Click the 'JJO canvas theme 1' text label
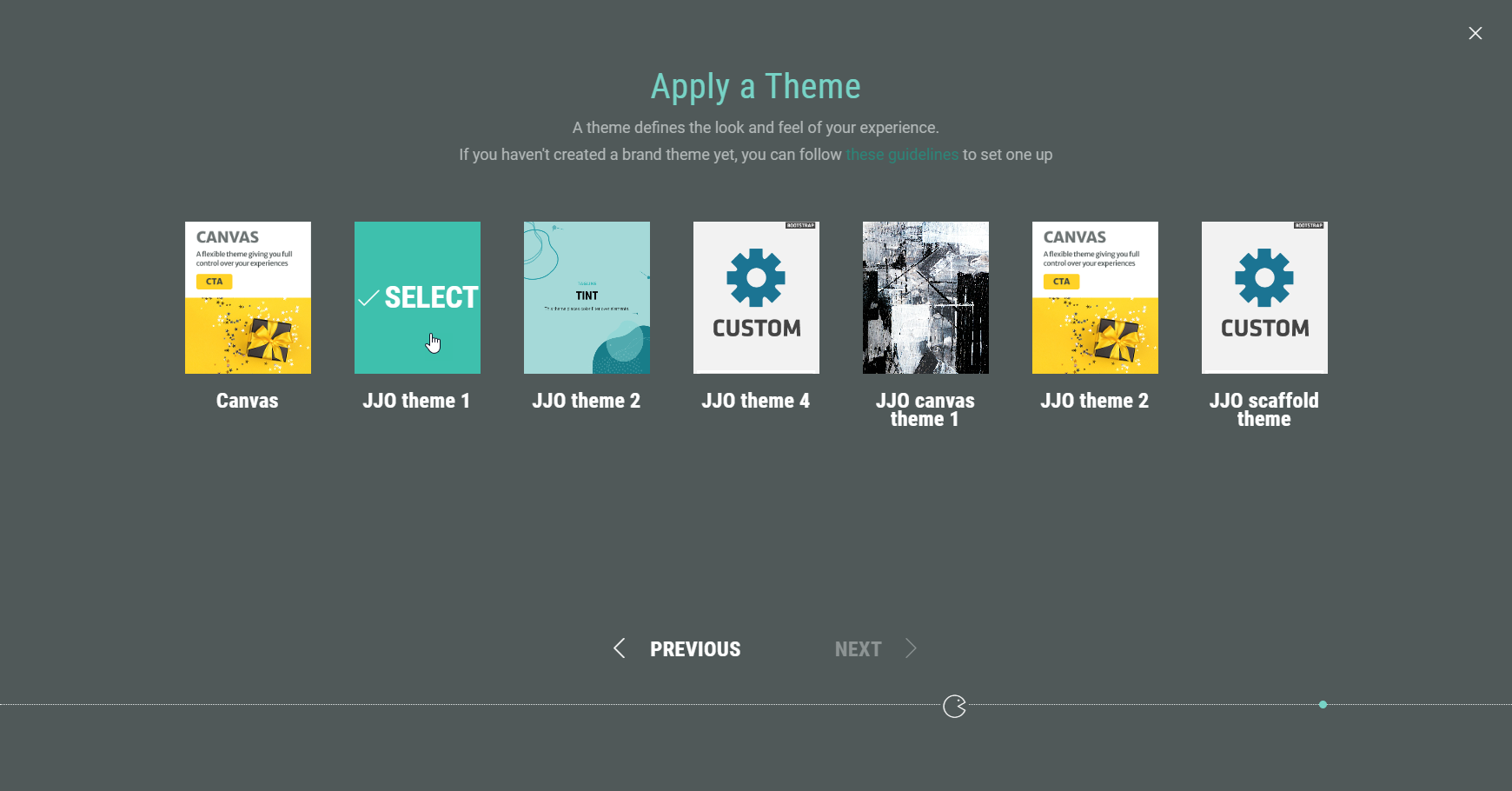This screenshot has width=1512, height=791. point(925,409)
